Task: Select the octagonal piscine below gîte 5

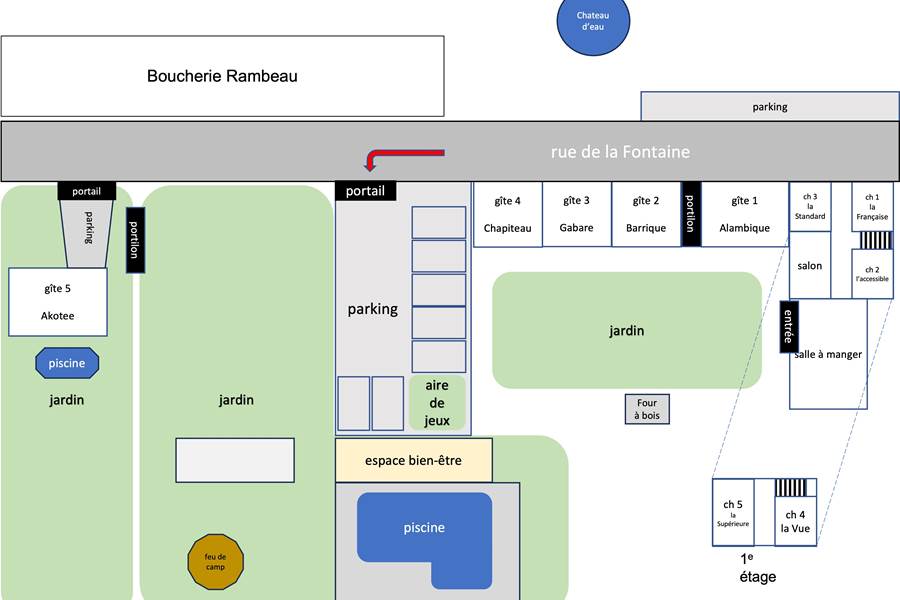Action: click(67, 363)
